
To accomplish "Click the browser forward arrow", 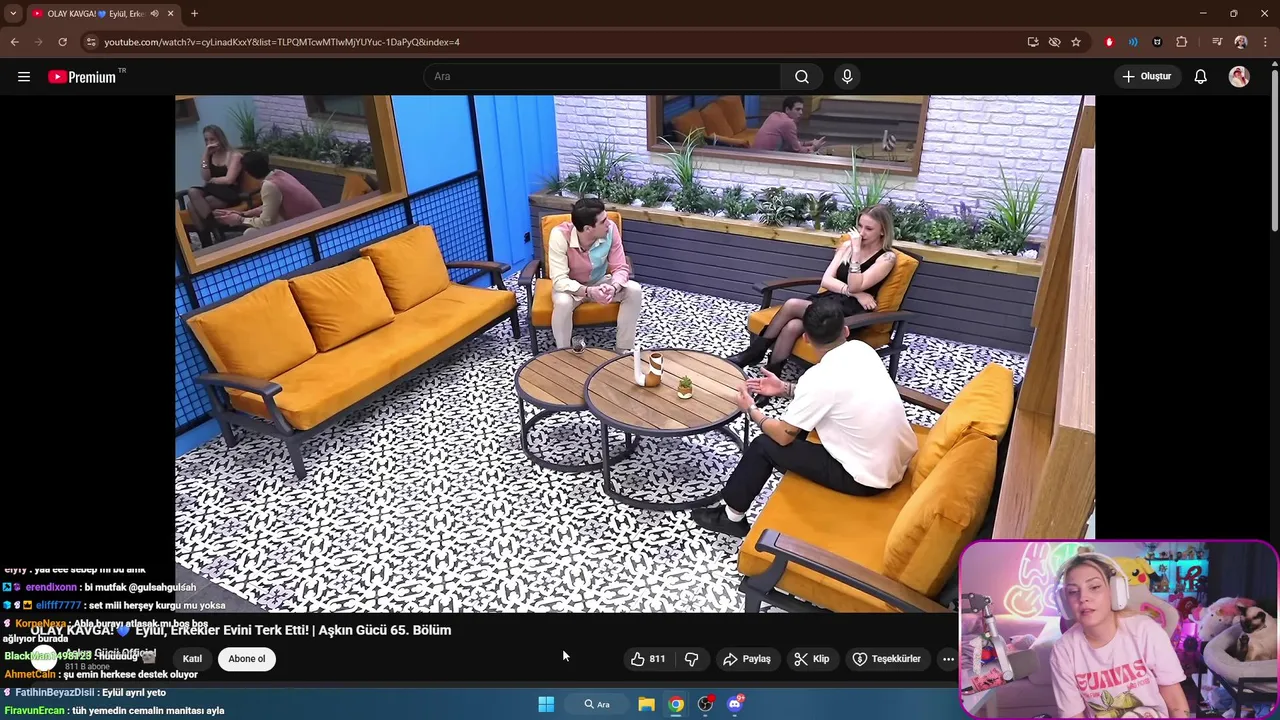I will point(38,42).
